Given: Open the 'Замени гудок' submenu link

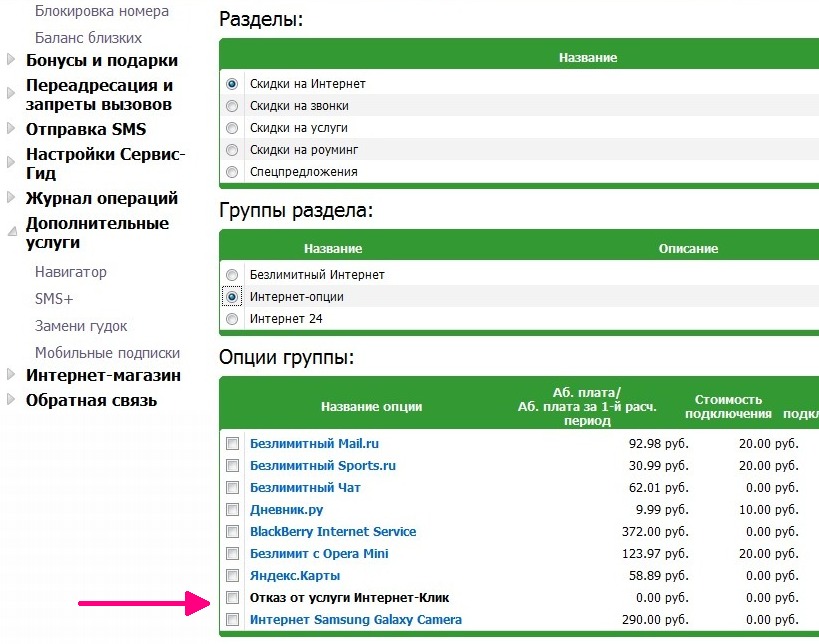Looking at the screenshot, I should [81, 326].
